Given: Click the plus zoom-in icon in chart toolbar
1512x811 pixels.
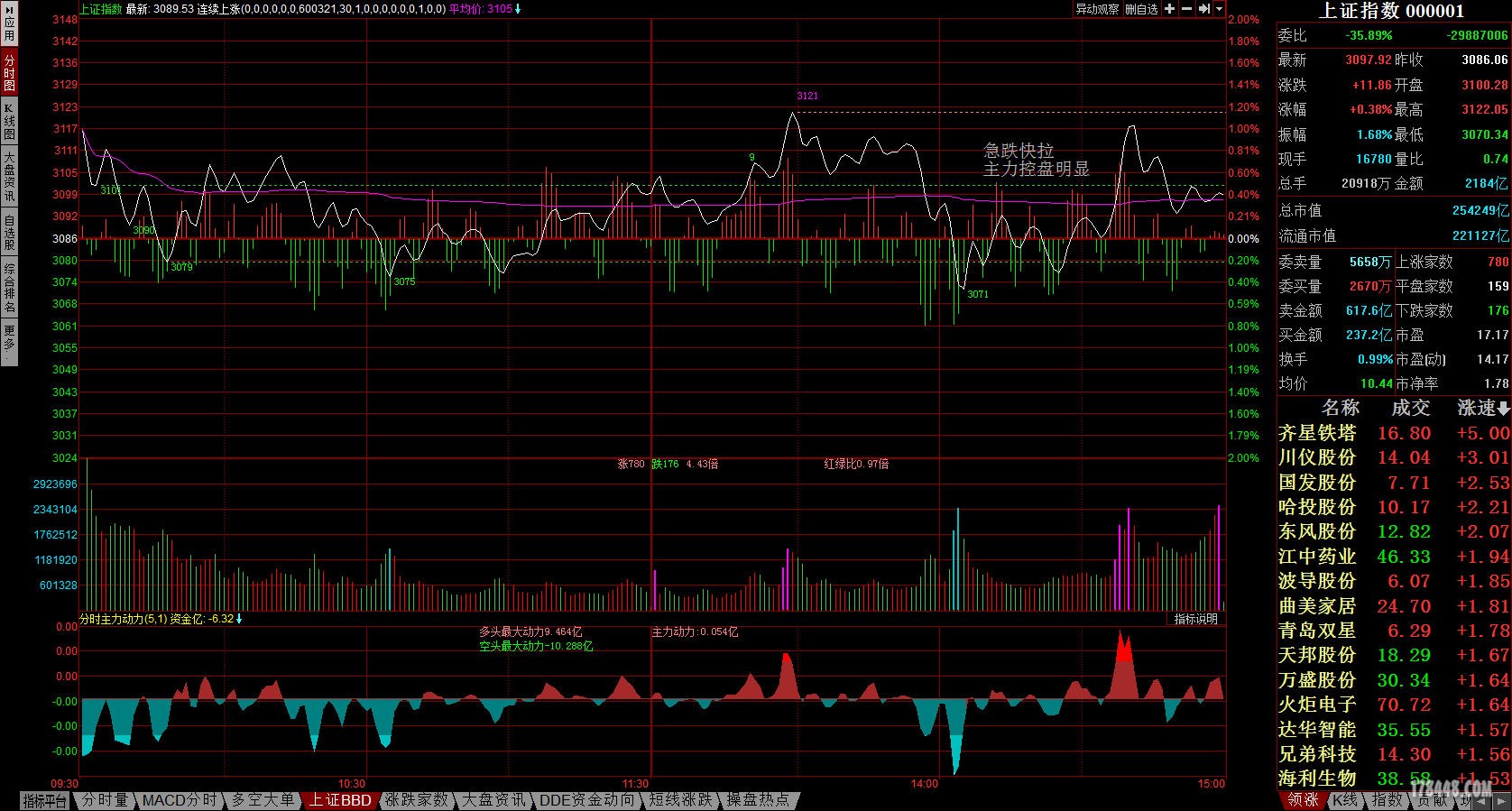Looking at the screenshot, I should pyautogui.click(x=1170, y=9).
